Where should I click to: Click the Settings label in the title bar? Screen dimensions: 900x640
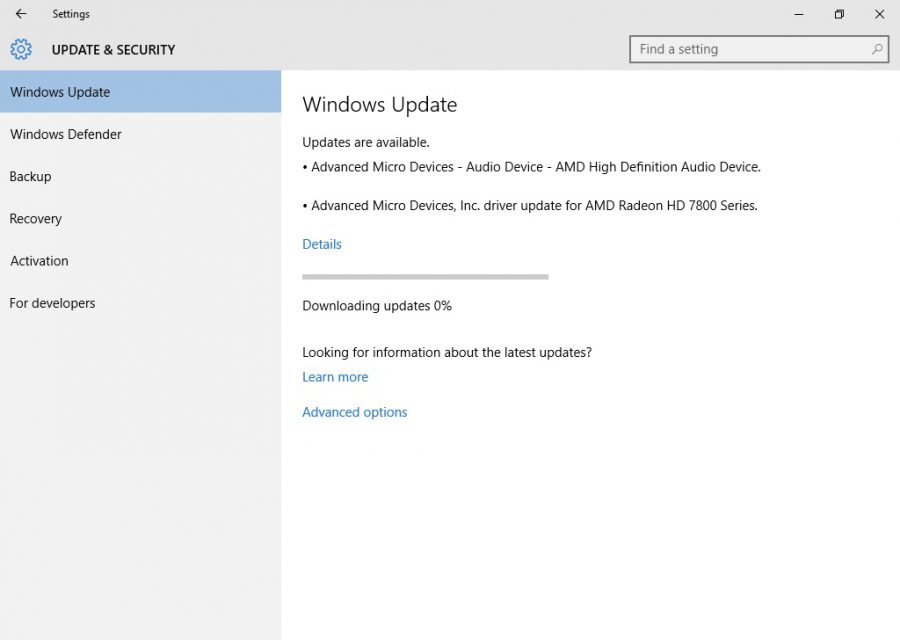point(70,14)
